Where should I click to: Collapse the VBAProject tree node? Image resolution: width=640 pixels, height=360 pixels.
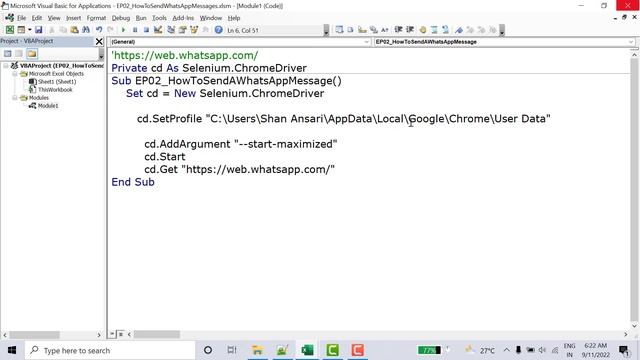point(6,65)
